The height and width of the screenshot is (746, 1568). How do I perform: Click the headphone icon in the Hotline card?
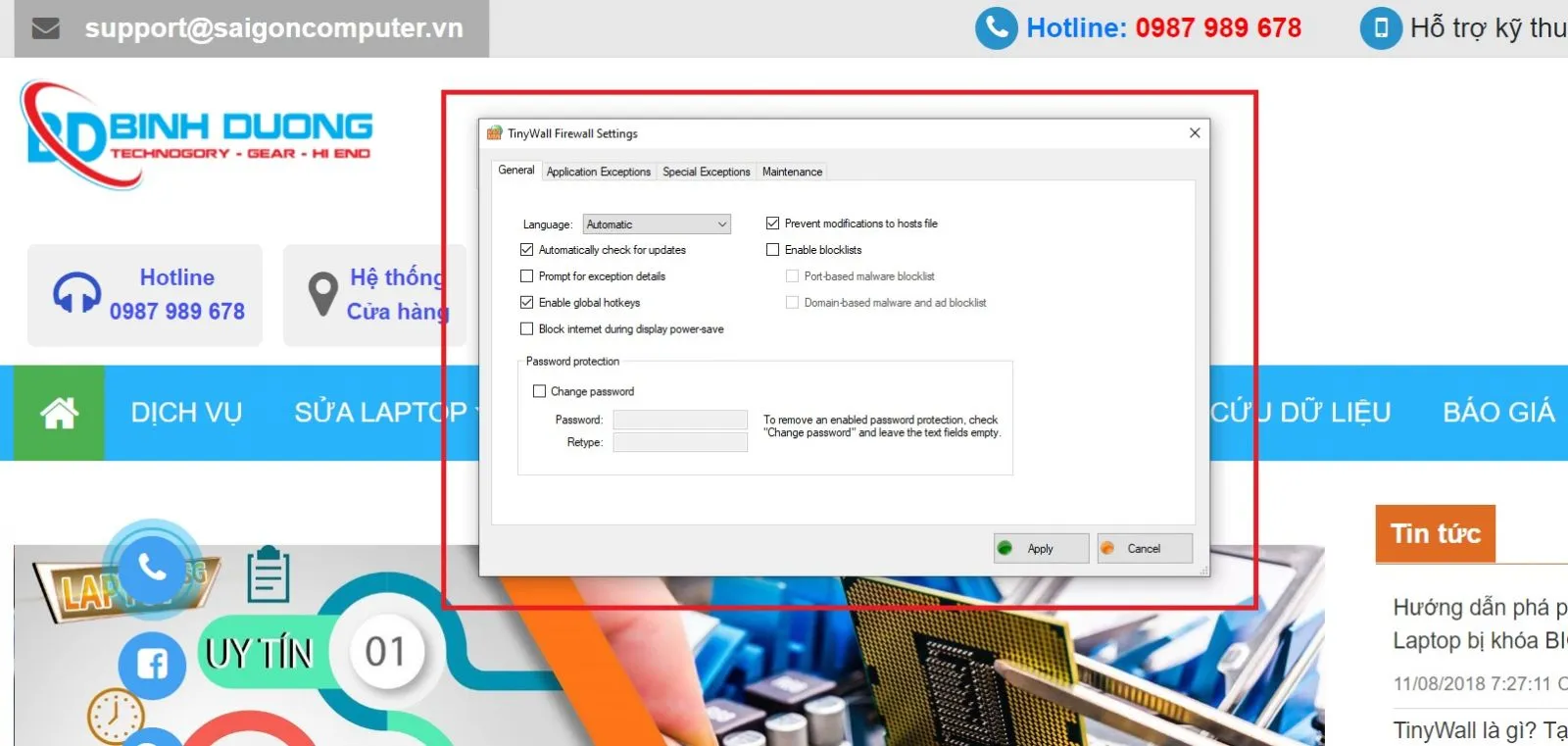pos(76,293)
